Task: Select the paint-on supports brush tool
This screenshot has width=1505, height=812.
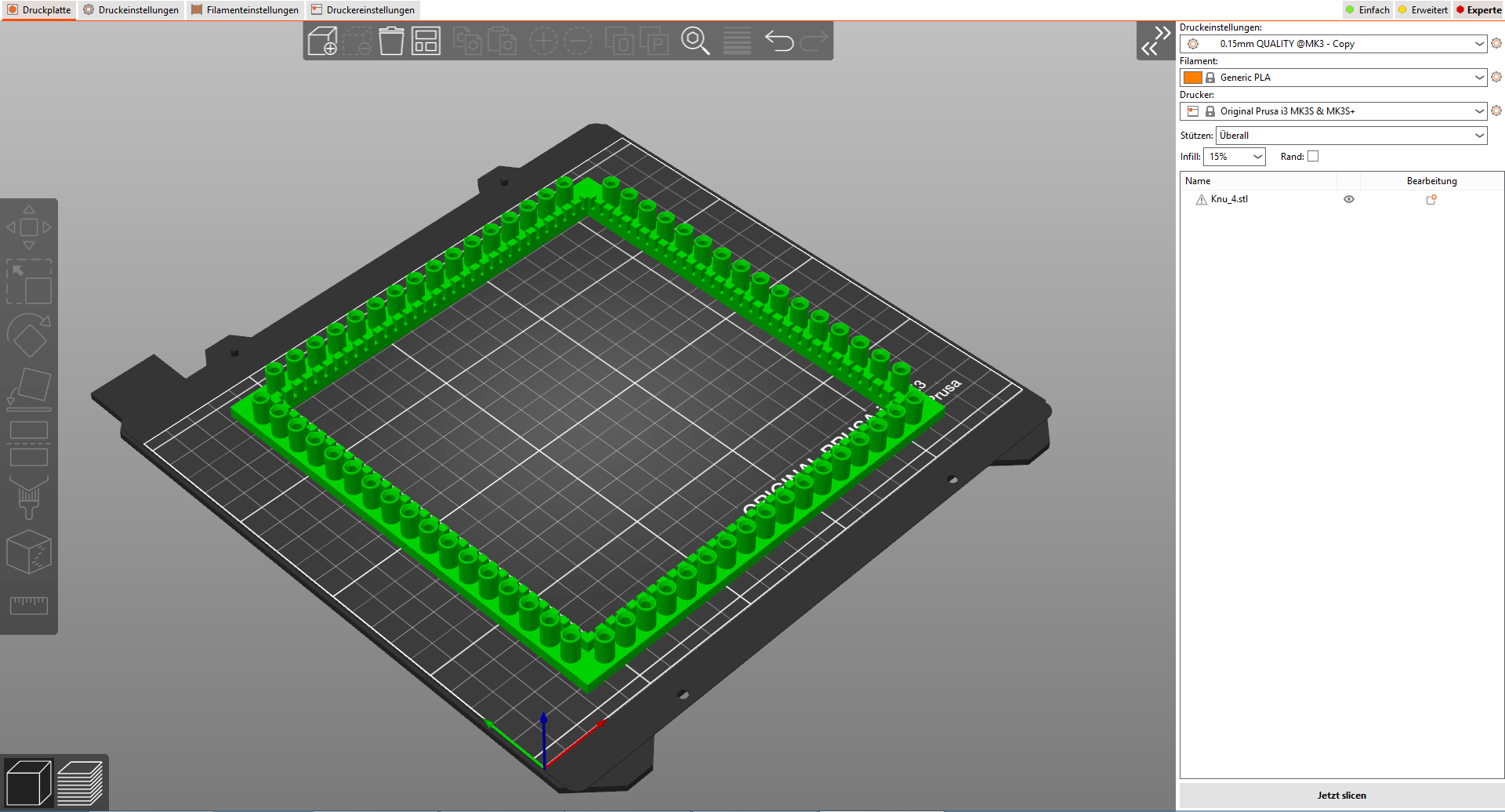Action: [x=29, y=498]
